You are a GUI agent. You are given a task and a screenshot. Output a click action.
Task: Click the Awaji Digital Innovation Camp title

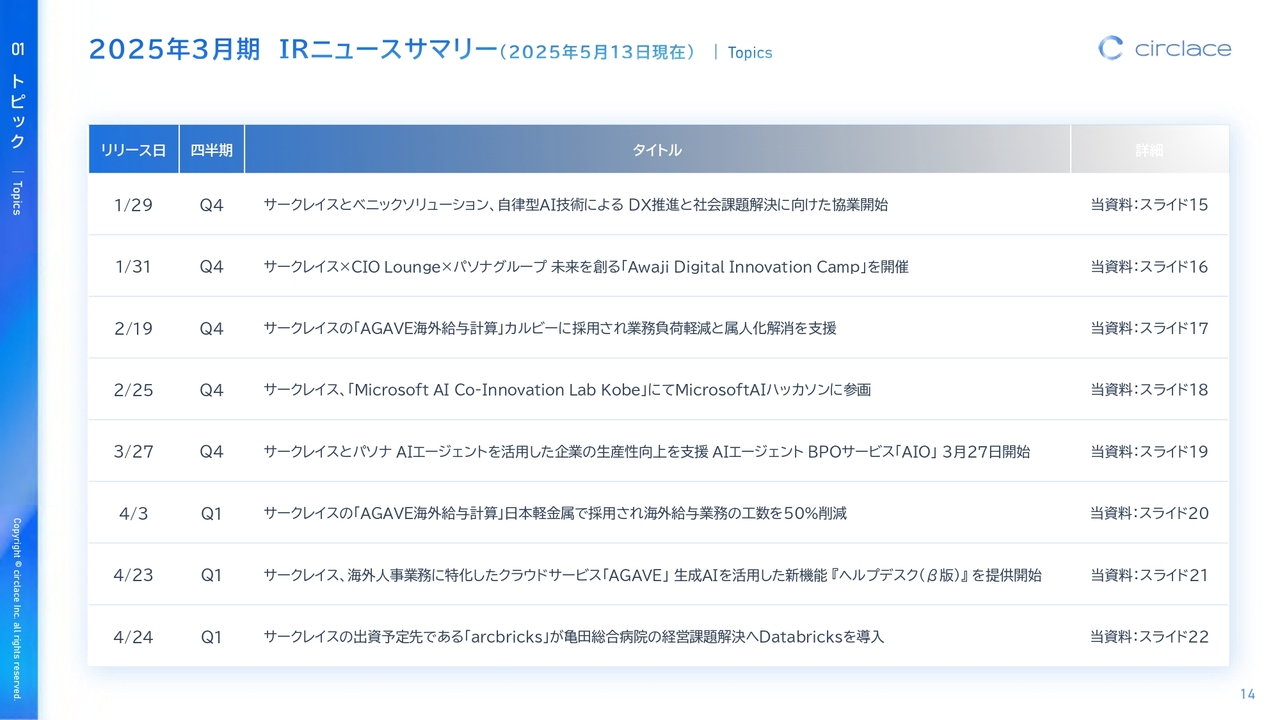[586, 267]
